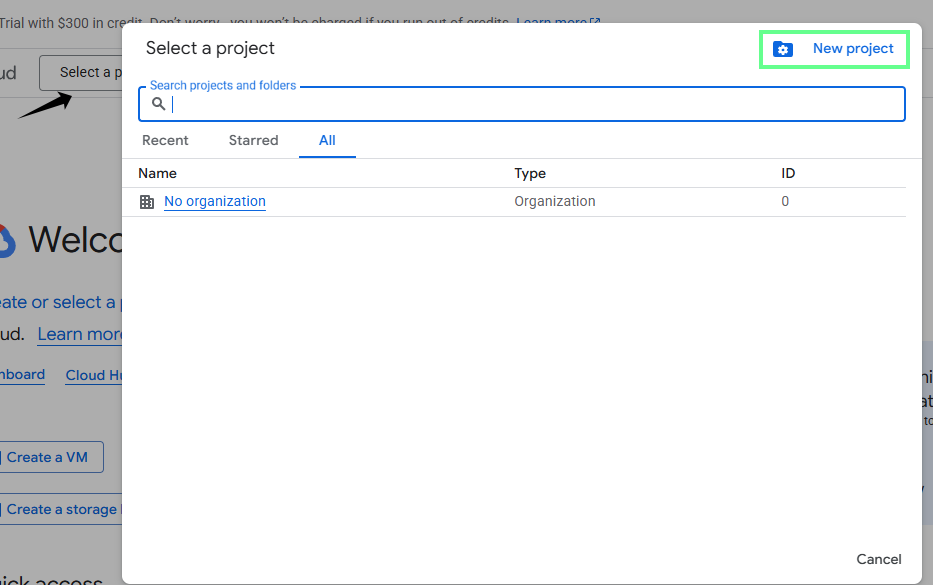The height and width of the screenshot is (585, 933).
Task: Click the building icon beside No organization
Action: pyautogui.click(x=147, y=201)
